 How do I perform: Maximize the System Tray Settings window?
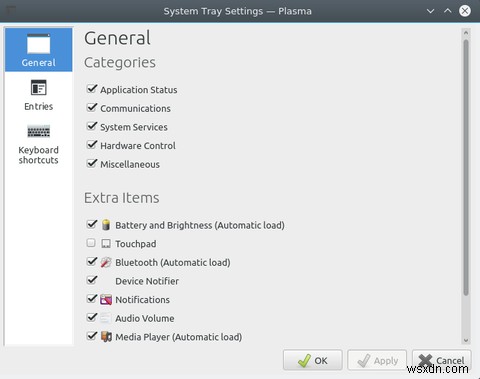coord(448,11)
